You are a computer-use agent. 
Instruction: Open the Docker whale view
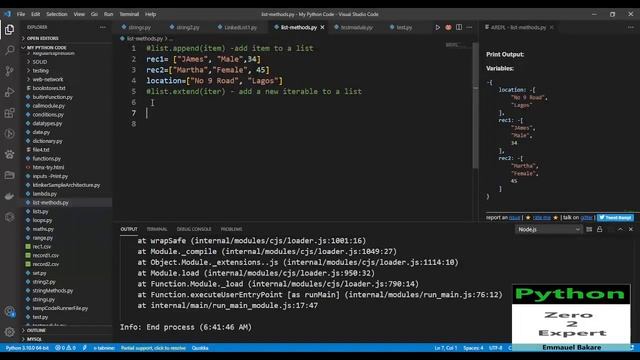tap(9, 196)
